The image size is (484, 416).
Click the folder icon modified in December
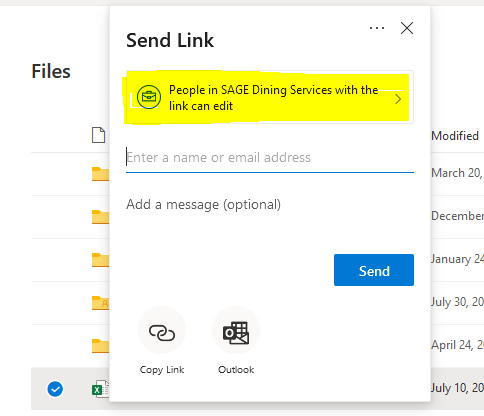[100, 217]
